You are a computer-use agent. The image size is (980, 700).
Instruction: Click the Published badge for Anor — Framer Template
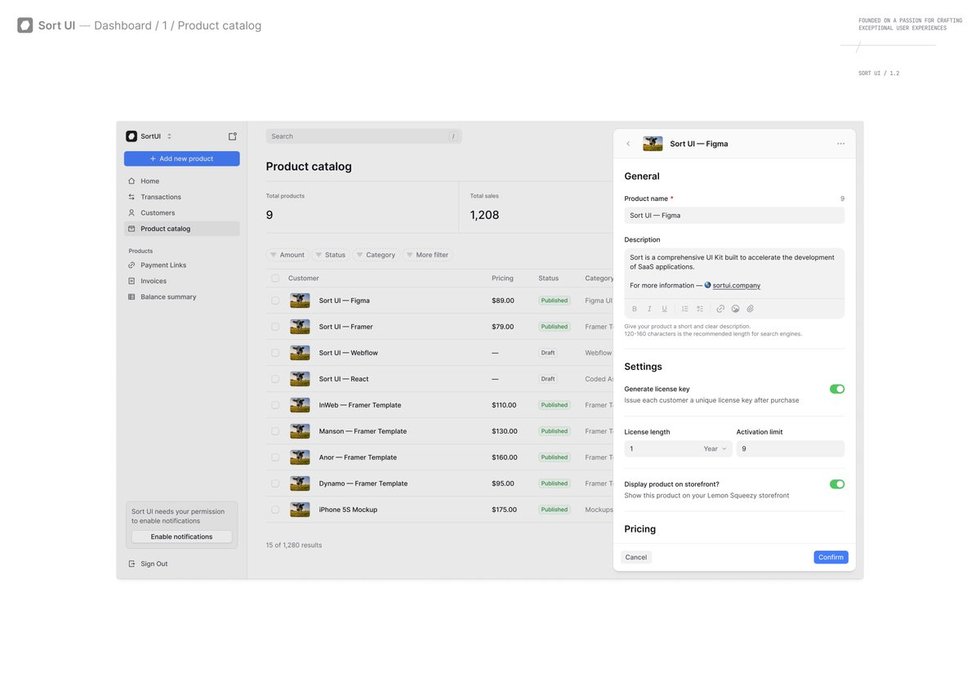(554, 458)
